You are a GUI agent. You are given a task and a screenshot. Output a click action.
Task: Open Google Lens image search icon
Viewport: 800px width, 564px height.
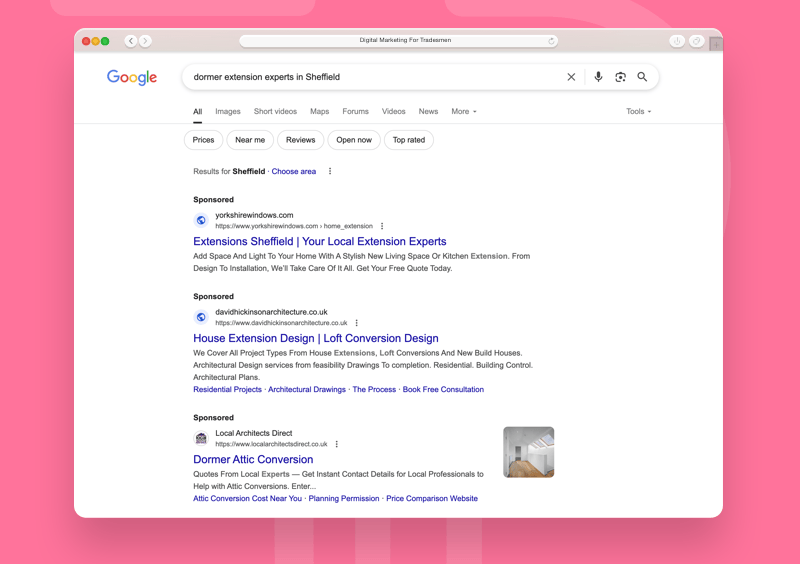[x=620, y=77]
